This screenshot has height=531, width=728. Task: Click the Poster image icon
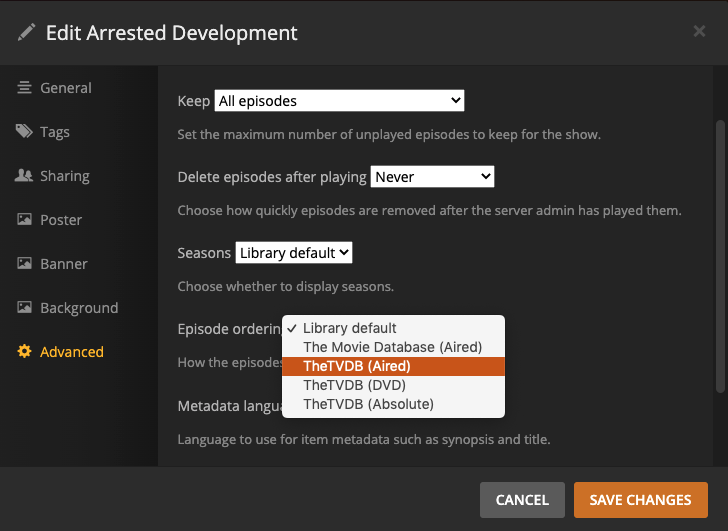(x=24, y=220)
